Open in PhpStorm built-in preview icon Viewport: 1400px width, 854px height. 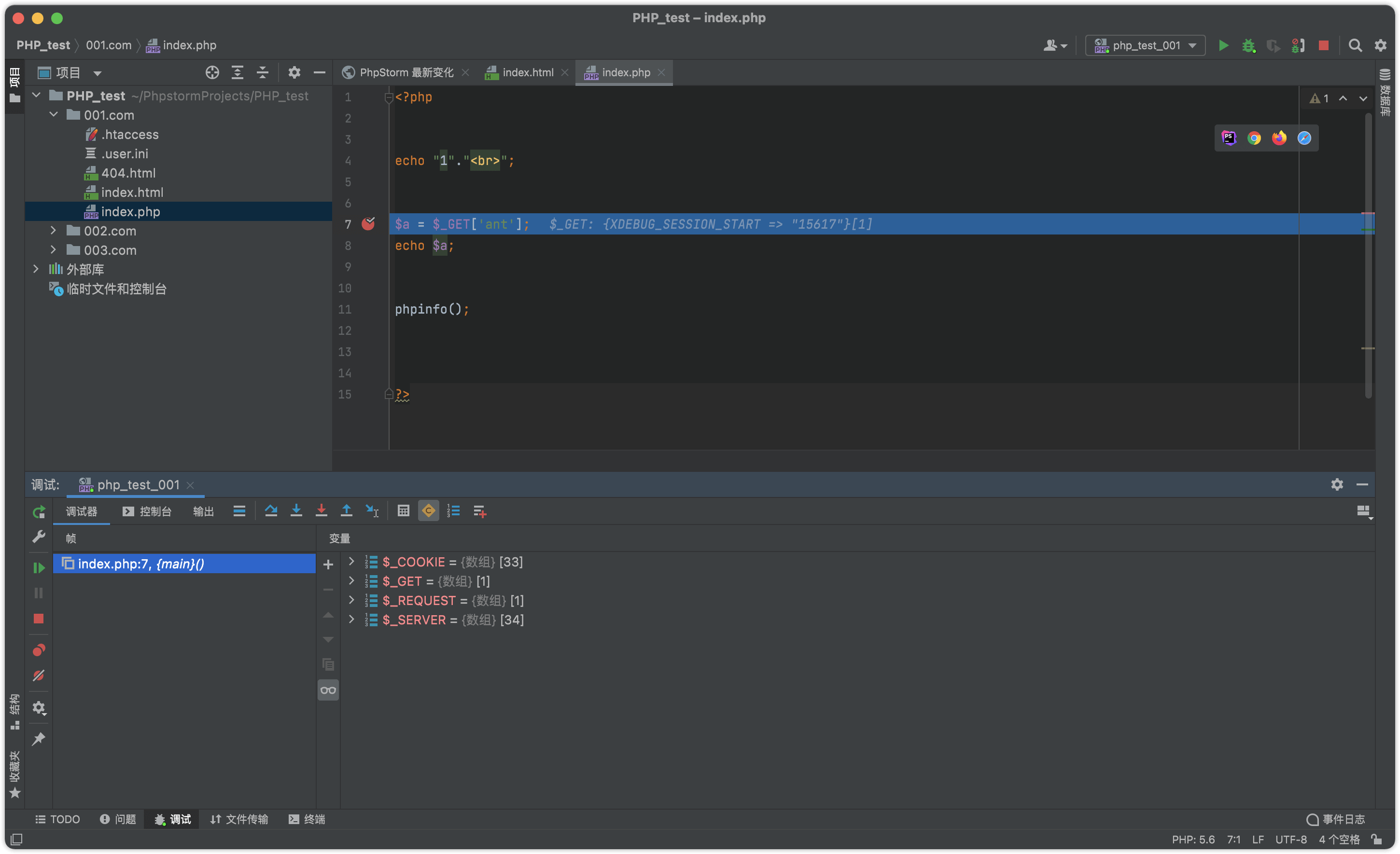[1229, 138]
